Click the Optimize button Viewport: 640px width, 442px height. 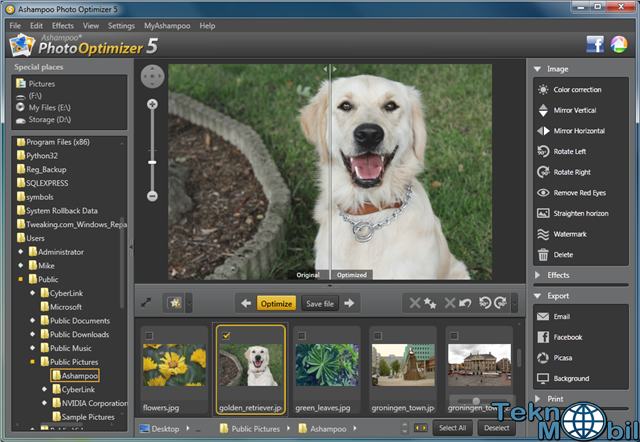coord(276,304)
